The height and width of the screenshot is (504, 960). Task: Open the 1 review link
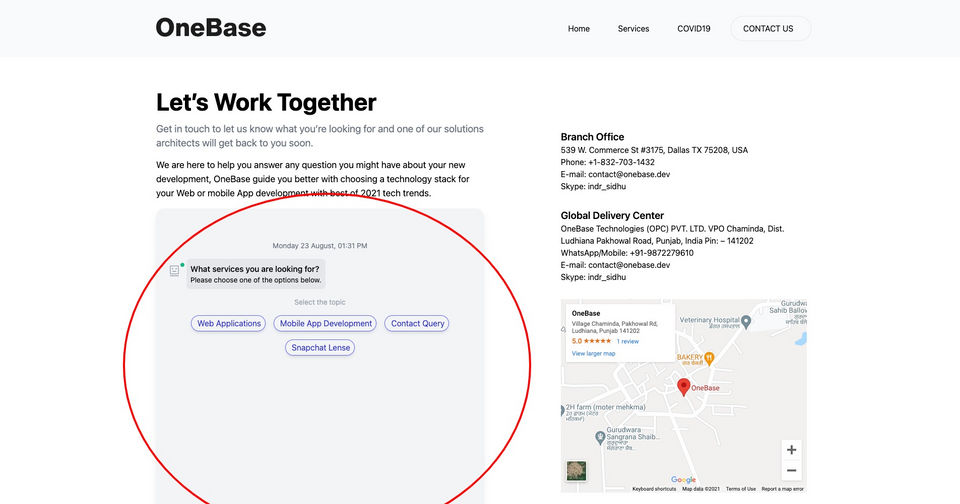[628, 341]
